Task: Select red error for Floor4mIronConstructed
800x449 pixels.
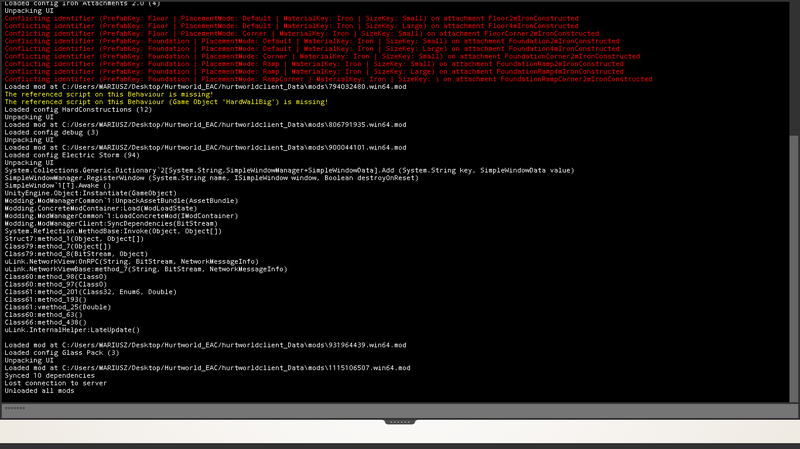Action: pyautogui.click(x=291, y=26)
